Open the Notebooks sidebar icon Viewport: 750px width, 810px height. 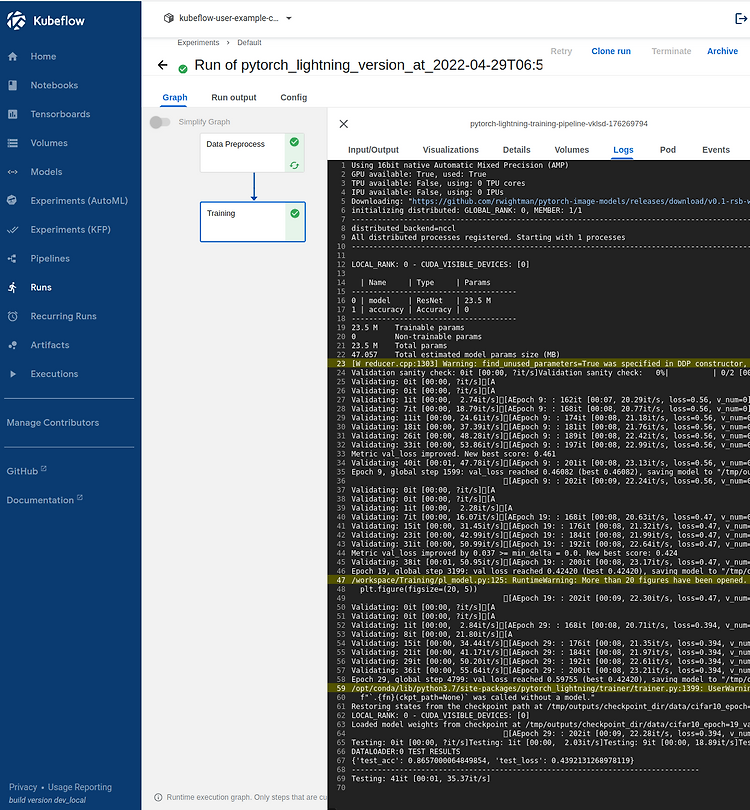click(13, 85)
